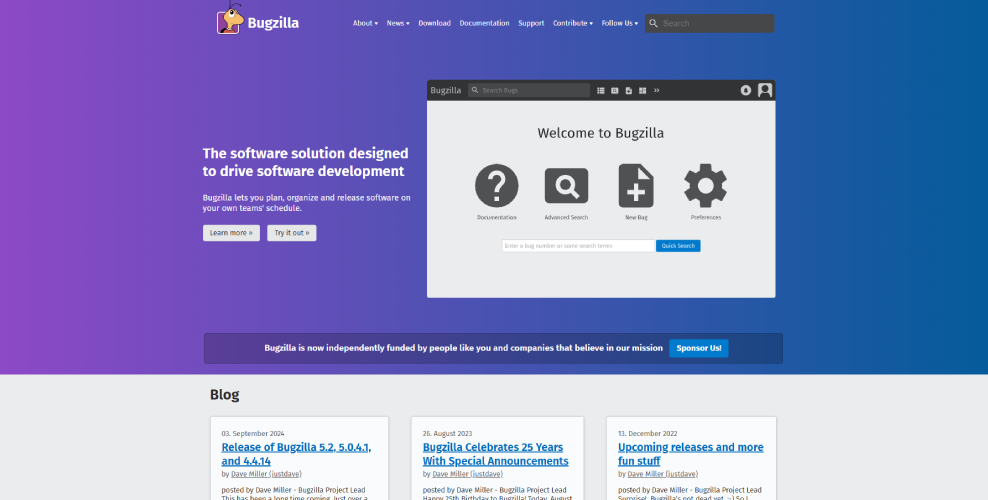Click the double-chevron overflow icon in demo toolbar
988x500 pixels.
(657, 90)
